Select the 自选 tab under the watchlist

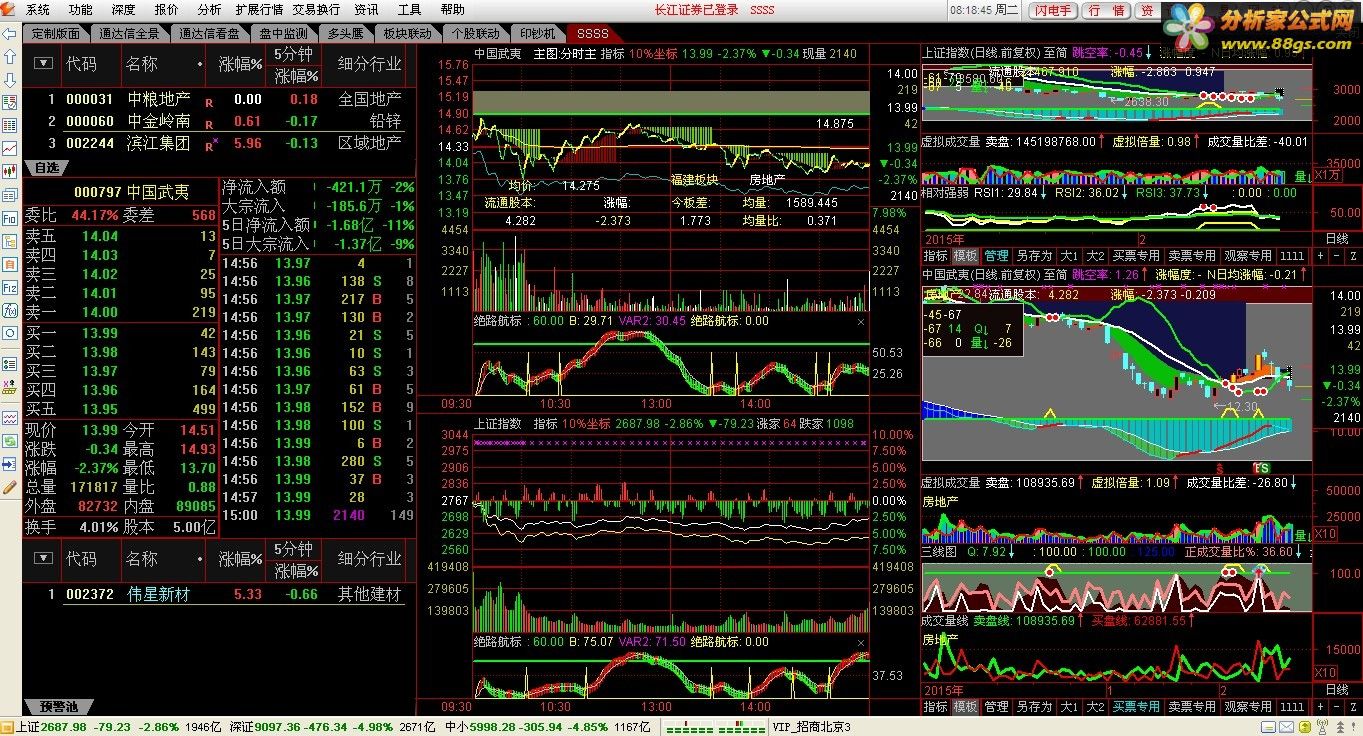(x=46, y=167)
